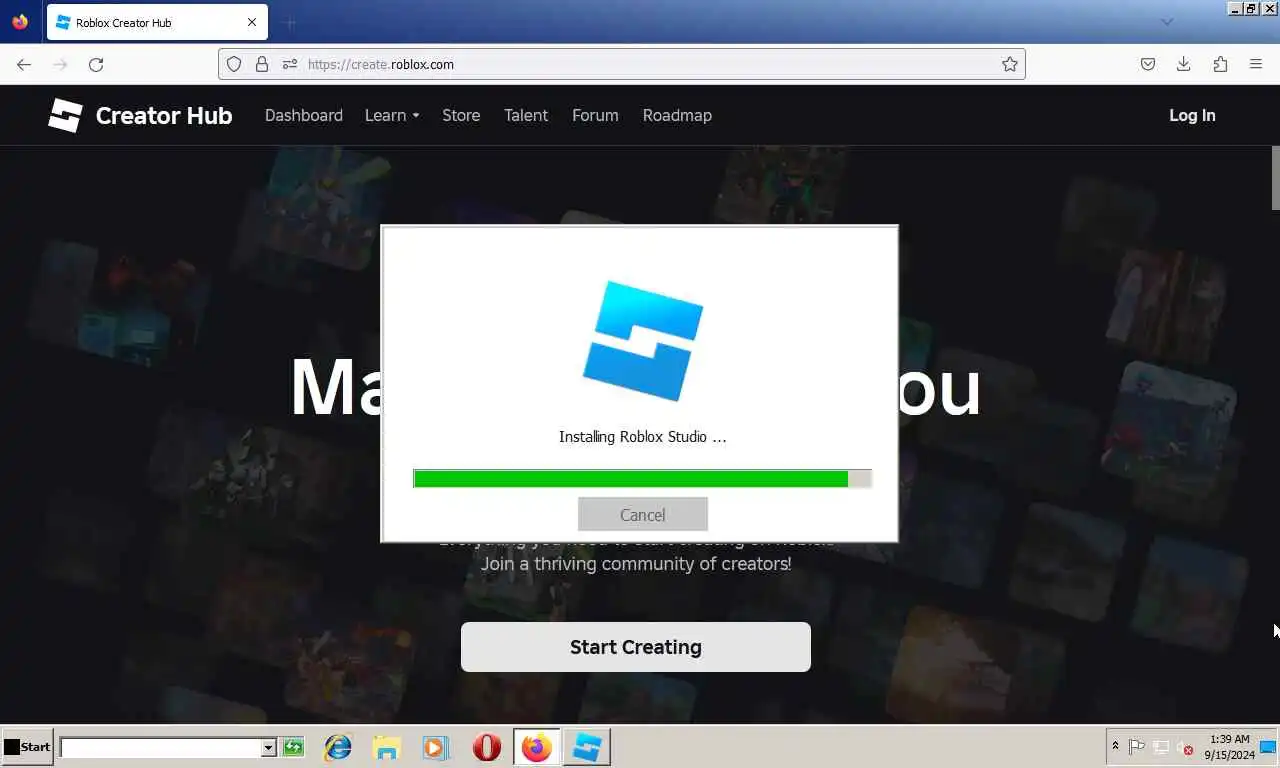This screenshot has height=768, width=1280.
Task: Click the create.roblox.com address bar
Action: (622, 64)
